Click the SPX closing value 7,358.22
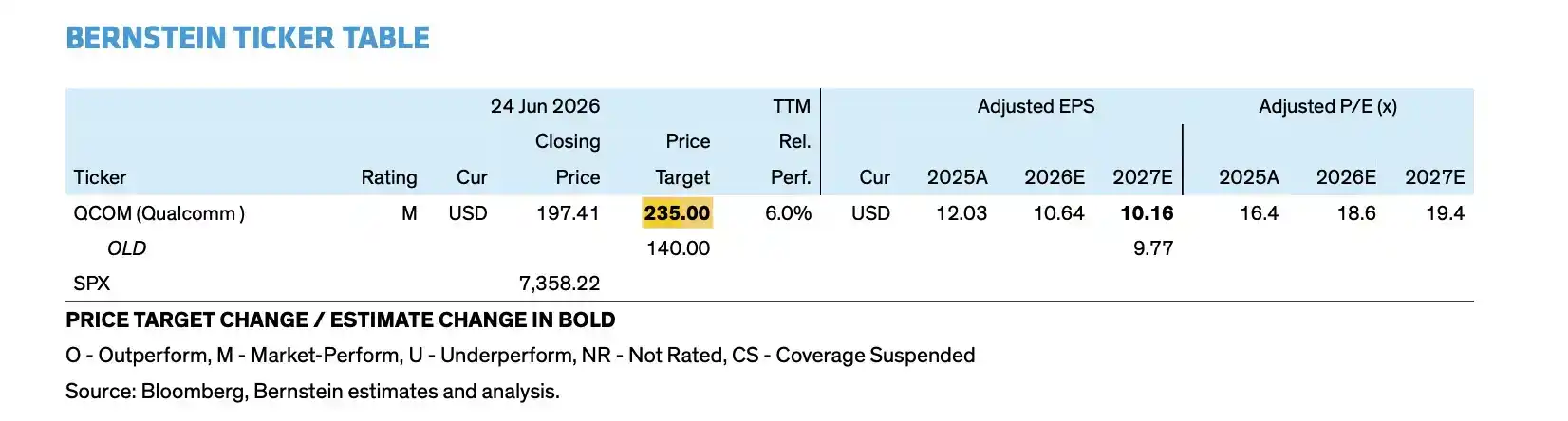 [559, 284]
